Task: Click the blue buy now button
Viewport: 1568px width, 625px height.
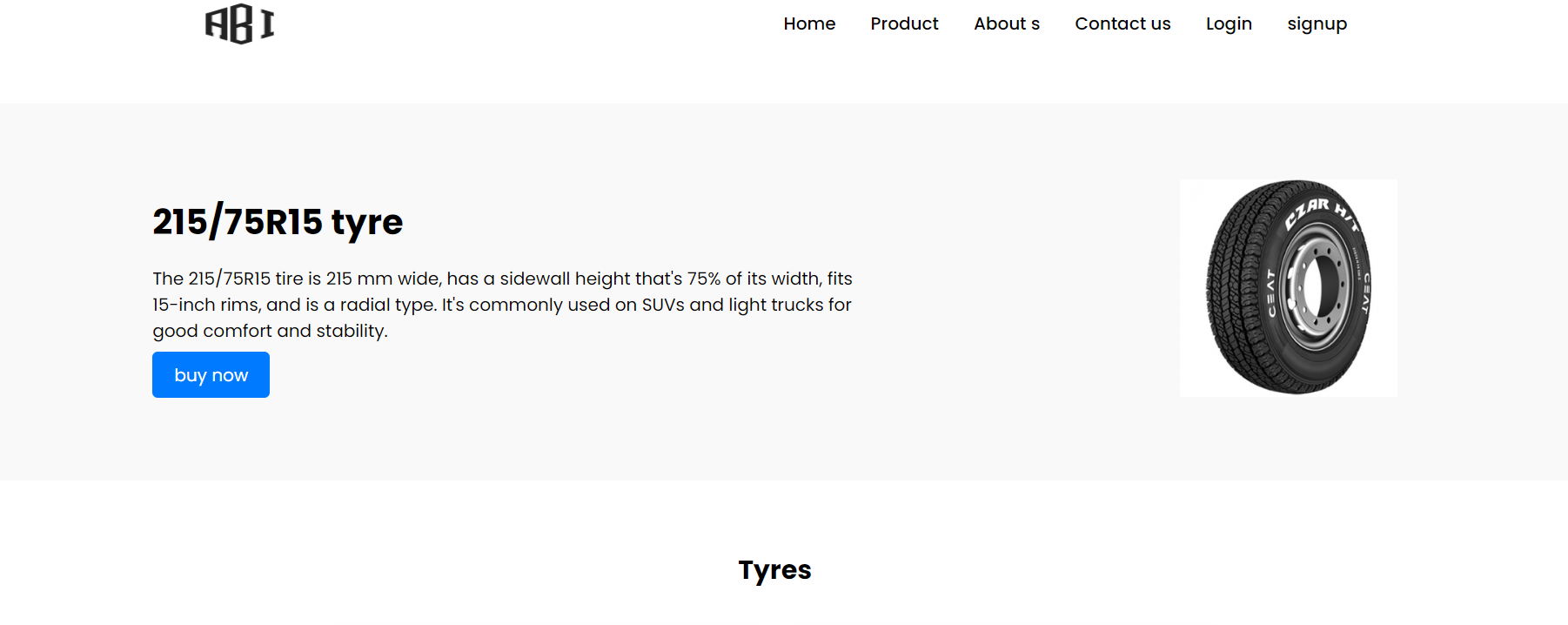Action: (x=211, y=374)
